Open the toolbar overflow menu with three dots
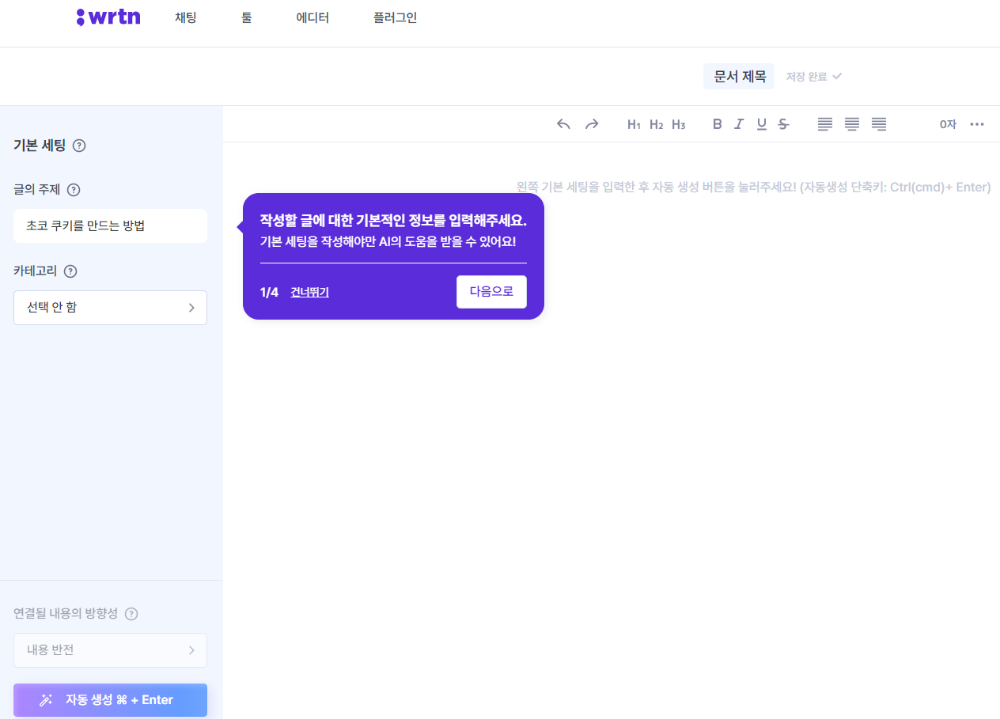The height and width of the screenshot is (719, 1000). 977,124
